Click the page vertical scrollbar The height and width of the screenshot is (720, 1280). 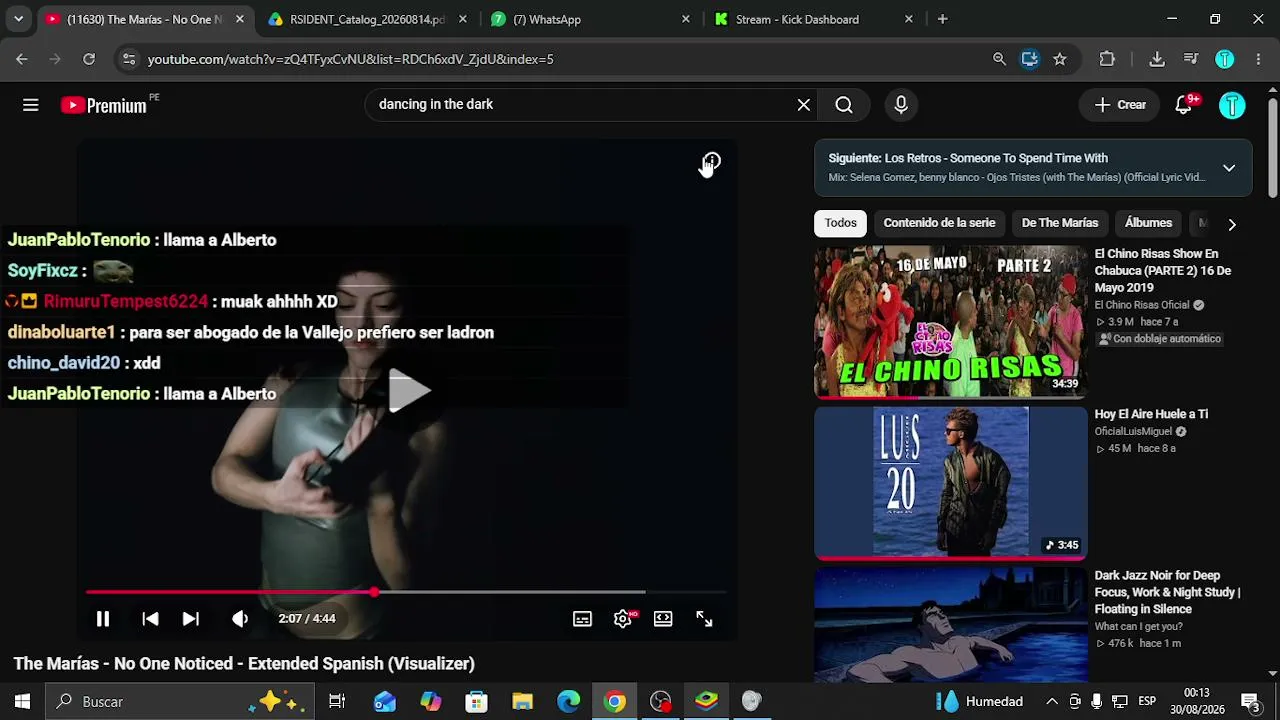click(1272, 148)
